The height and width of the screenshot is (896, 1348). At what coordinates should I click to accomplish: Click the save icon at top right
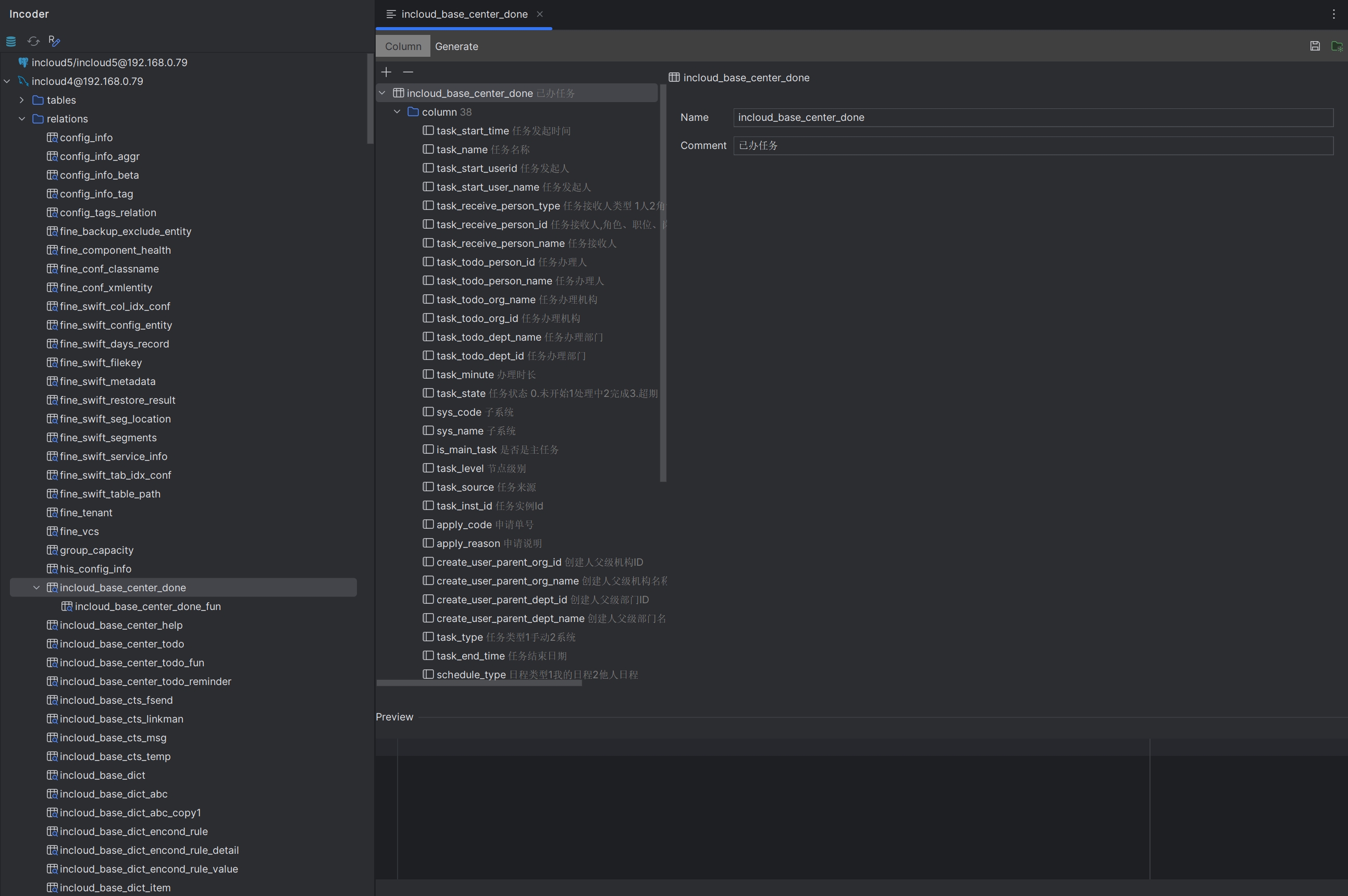1315,46
